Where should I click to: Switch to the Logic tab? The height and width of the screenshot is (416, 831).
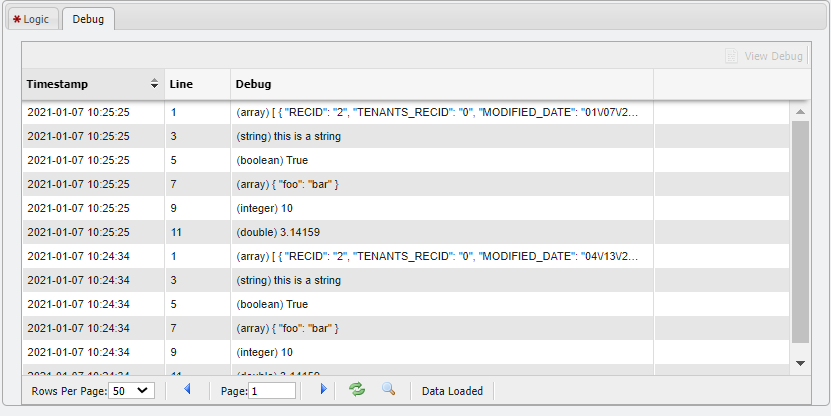(x=35, y=19)
